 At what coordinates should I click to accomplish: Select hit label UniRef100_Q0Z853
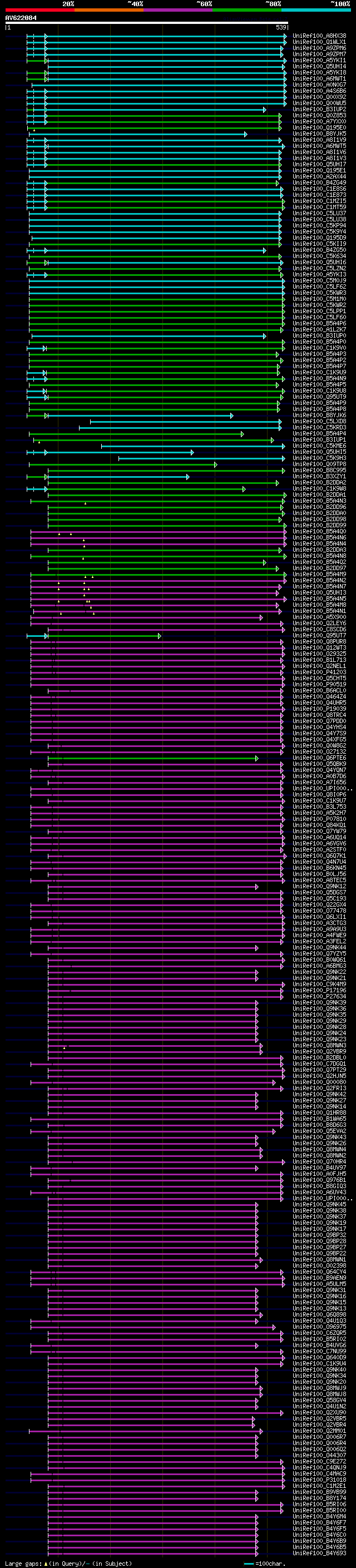(x=319, y=116)
